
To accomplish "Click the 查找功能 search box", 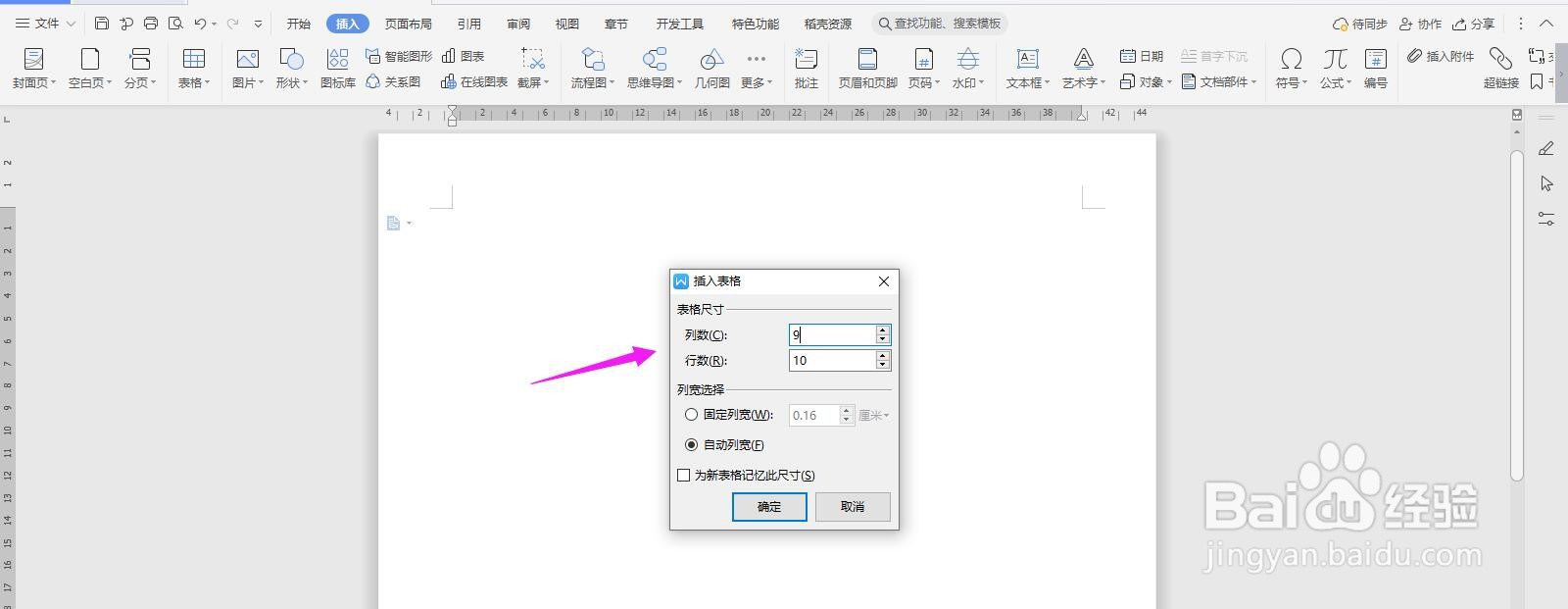I will tap(940, 24).
